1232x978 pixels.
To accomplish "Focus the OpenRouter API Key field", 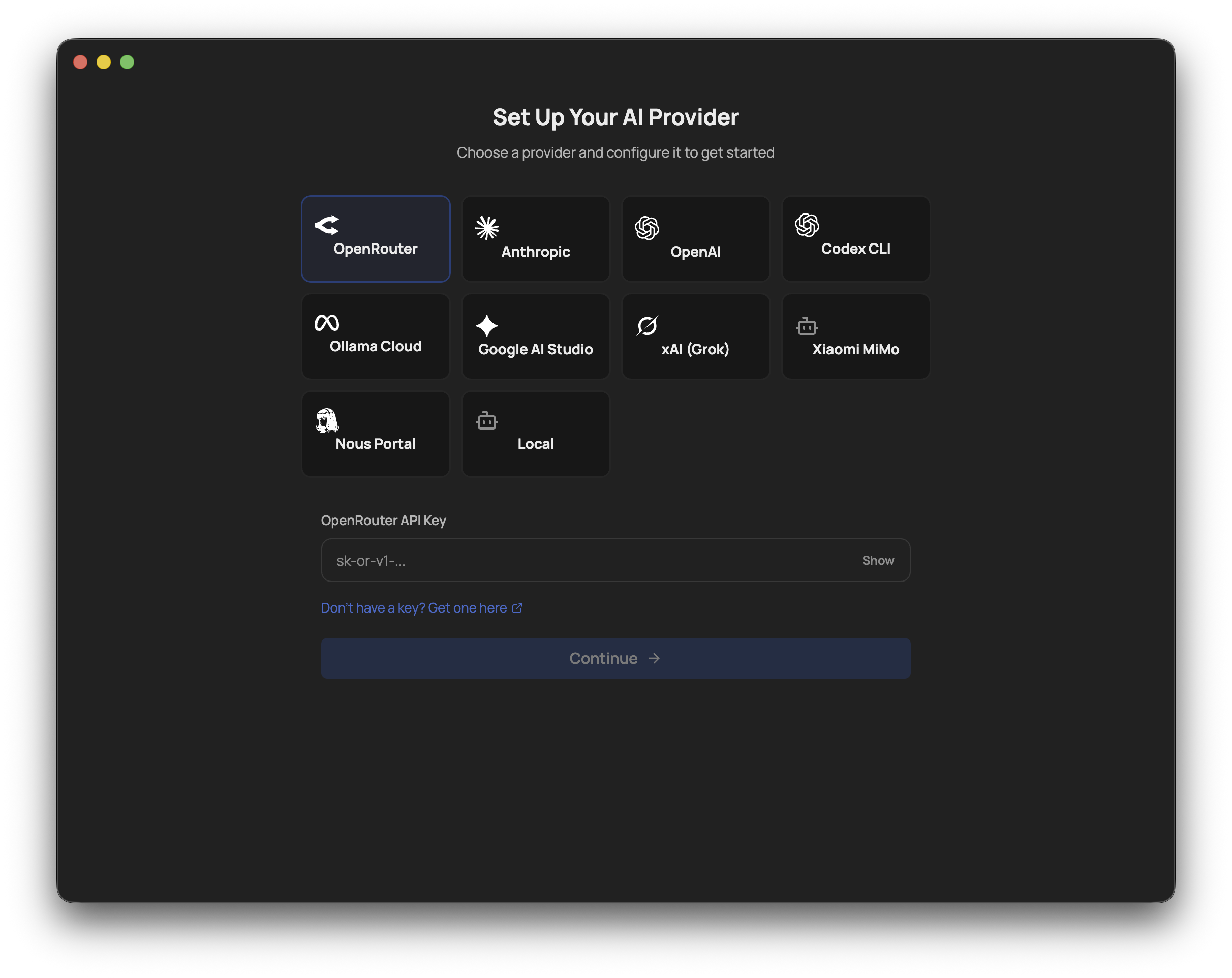I will 615,560.
